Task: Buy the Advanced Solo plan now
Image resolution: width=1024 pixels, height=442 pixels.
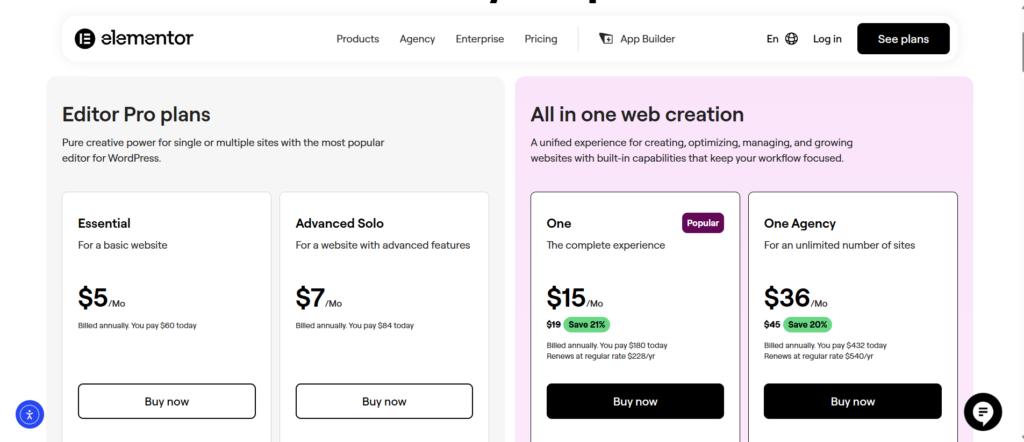Action: (384, 401)
